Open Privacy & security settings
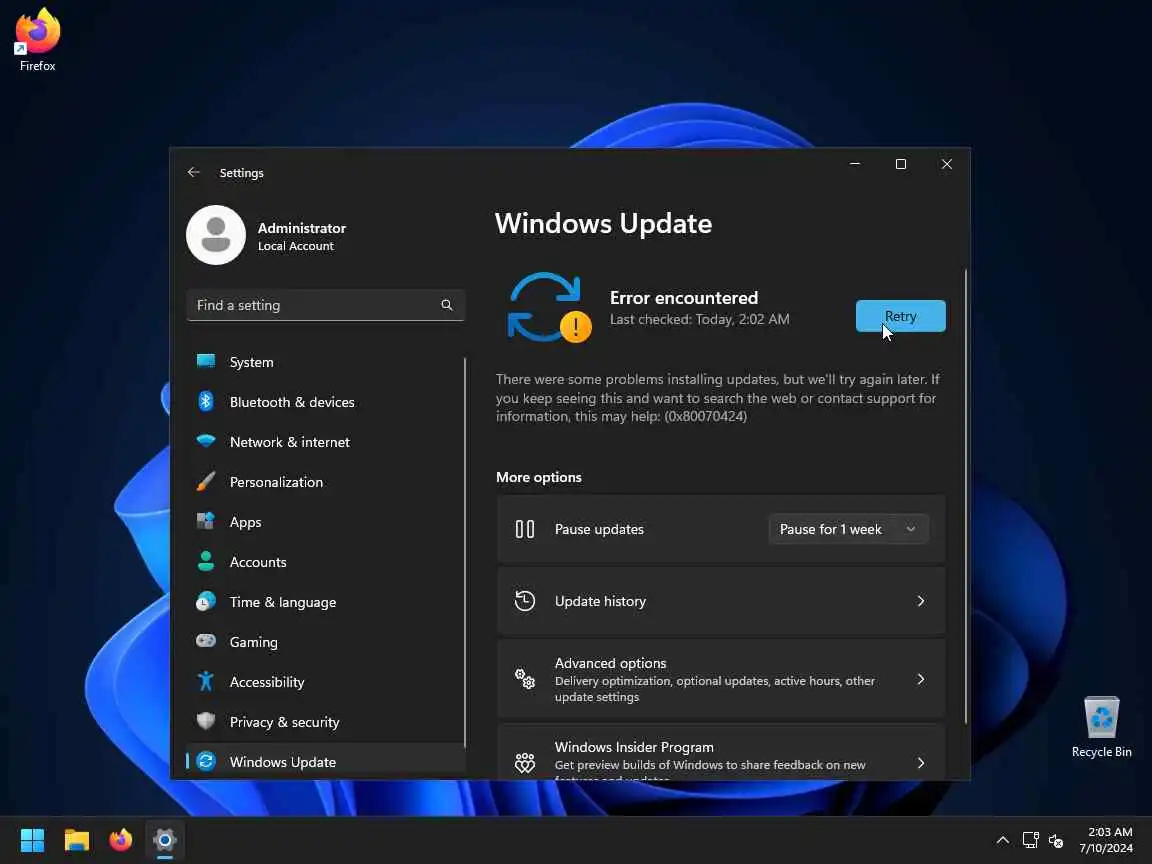This screenshot has width=1152, height=864. tap(325, 722)
